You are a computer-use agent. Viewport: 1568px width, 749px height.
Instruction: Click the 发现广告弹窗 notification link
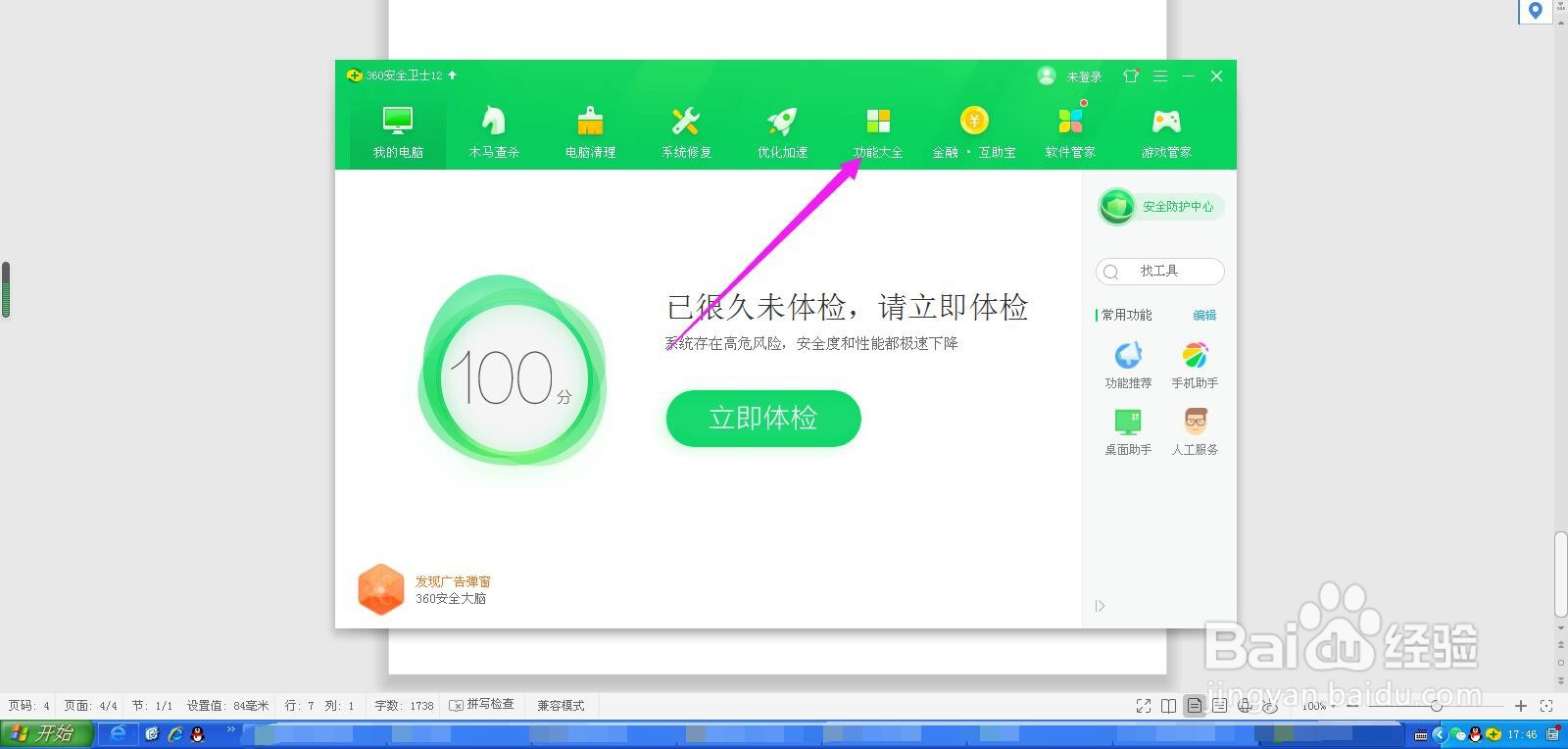453,581
